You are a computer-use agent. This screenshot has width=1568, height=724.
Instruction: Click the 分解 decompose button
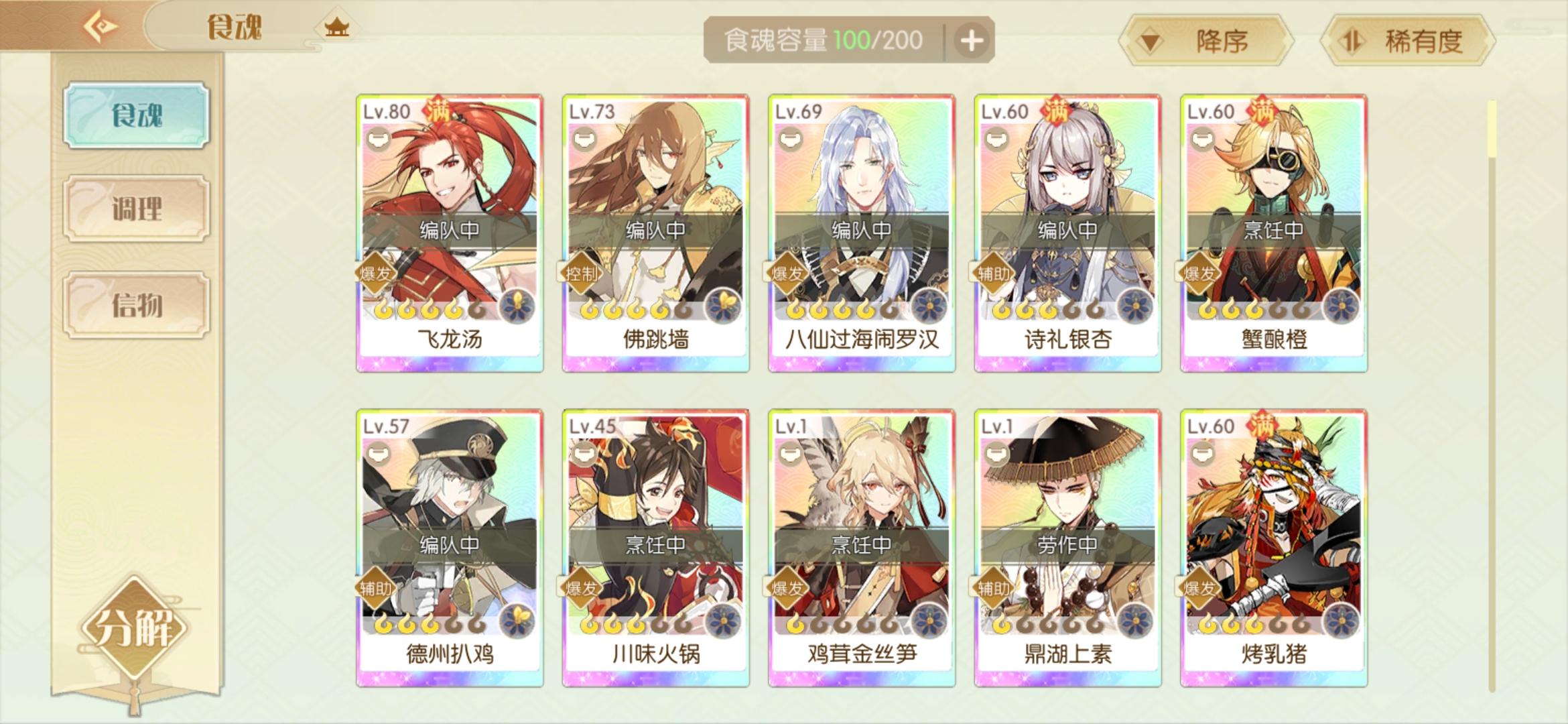point(135,628)
